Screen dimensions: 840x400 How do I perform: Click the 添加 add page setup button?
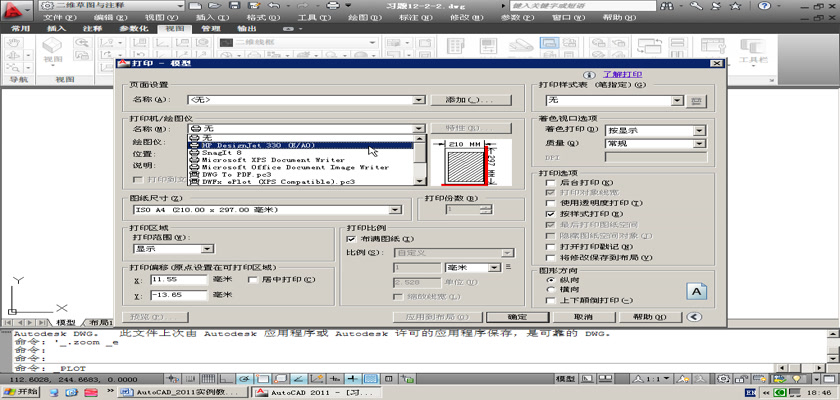click(x=471, y=100)
